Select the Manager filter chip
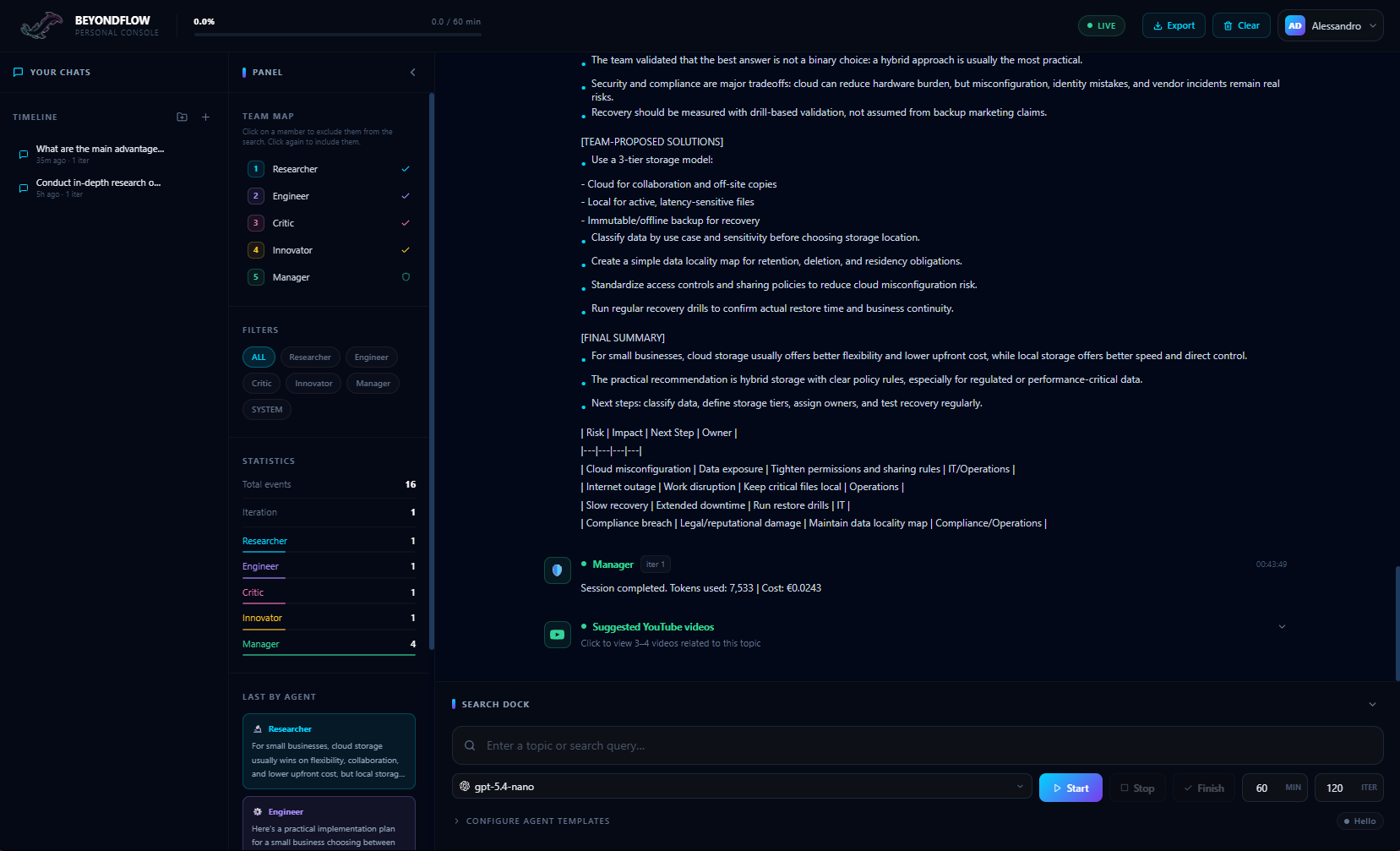1400x851 pixels. pos(373,384)
